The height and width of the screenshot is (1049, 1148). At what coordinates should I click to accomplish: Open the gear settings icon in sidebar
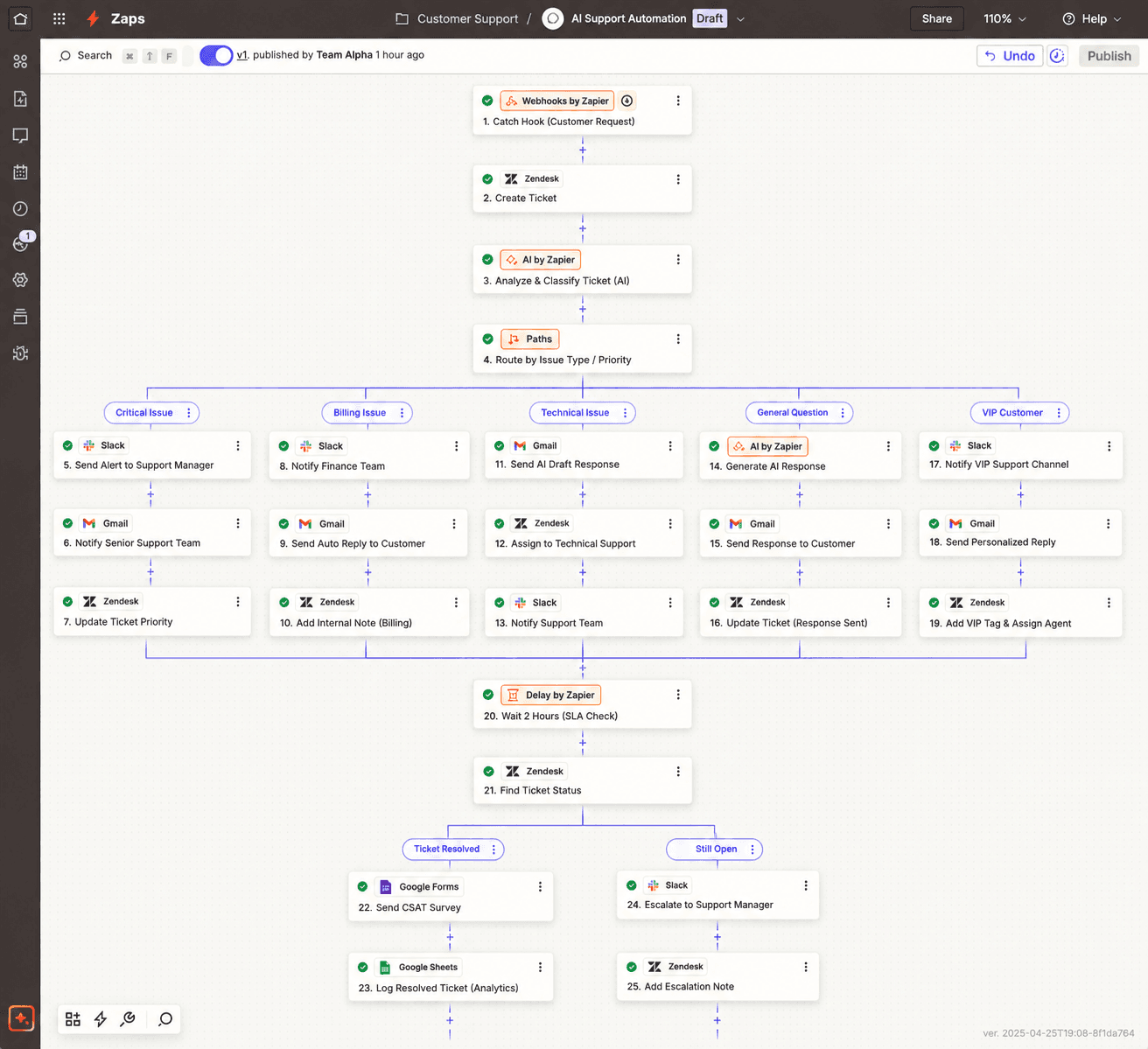click(20, 280)
